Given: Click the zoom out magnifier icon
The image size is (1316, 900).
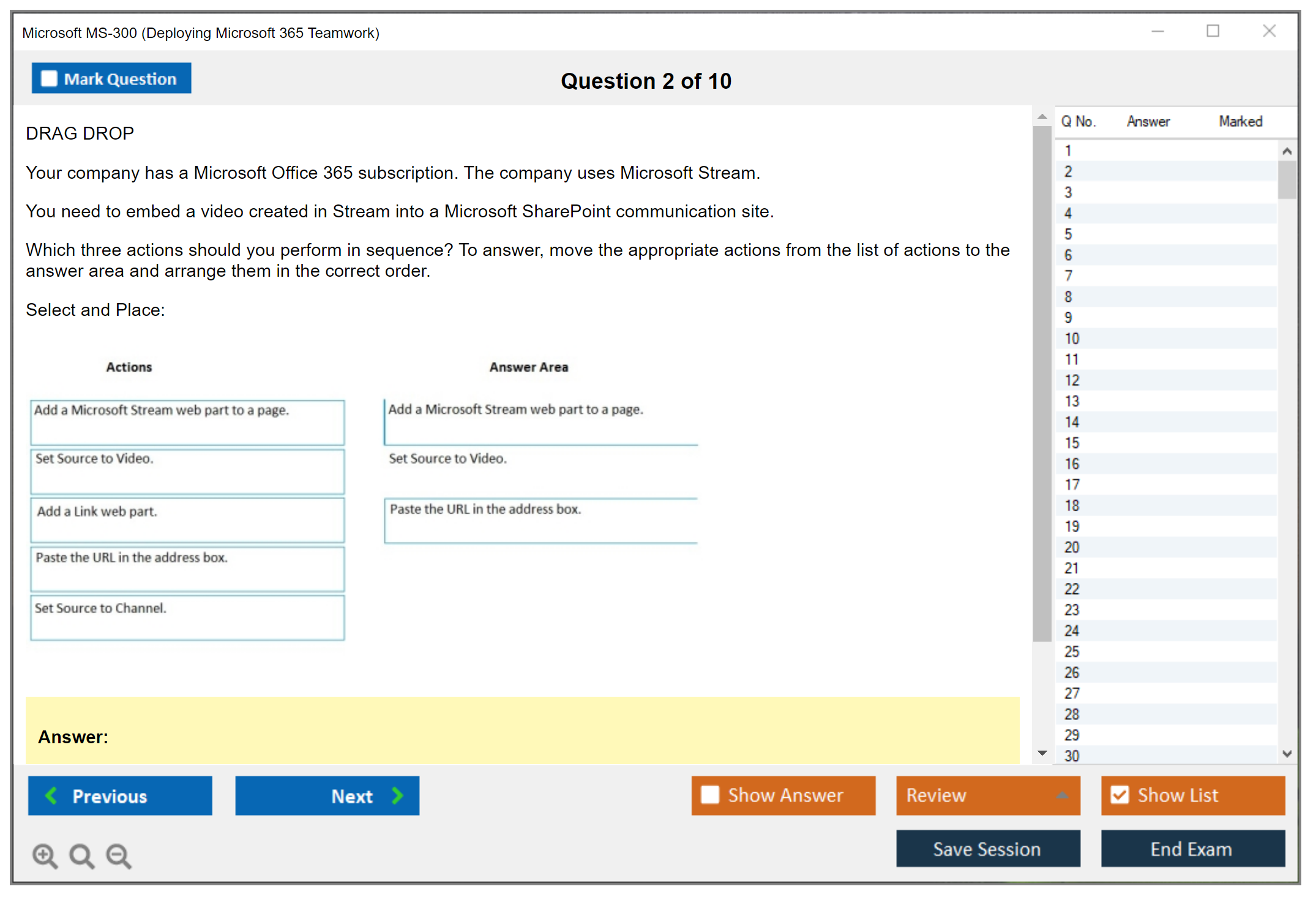Looking at the screenshot, I should pyautogui.click(x=118, y=855).
